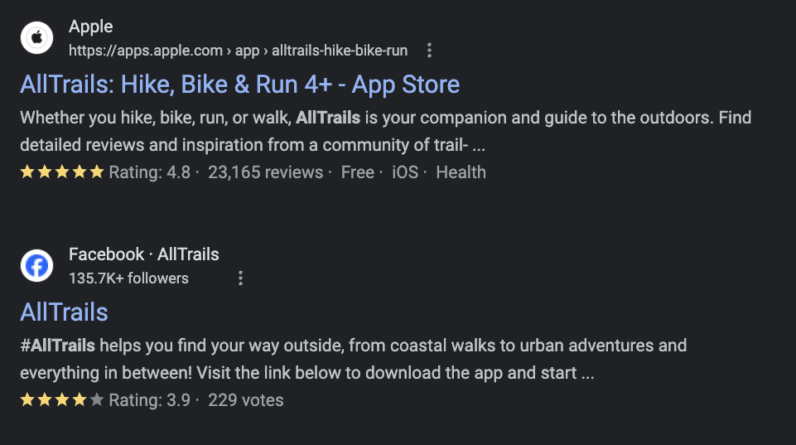This screenshot has width=796, height=445.
Task: Click the 135.7K+ followers text
Action: [128, 278]
